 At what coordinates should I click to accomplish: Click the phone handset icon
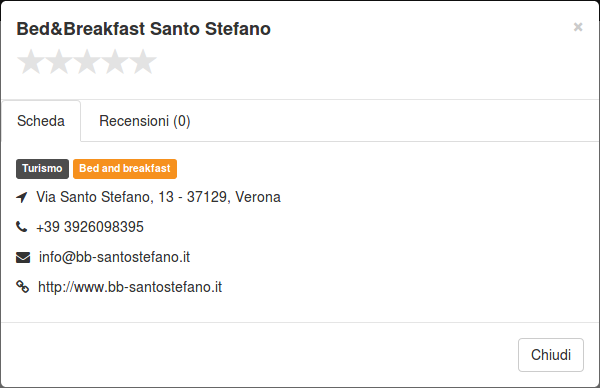pos(22,227)
